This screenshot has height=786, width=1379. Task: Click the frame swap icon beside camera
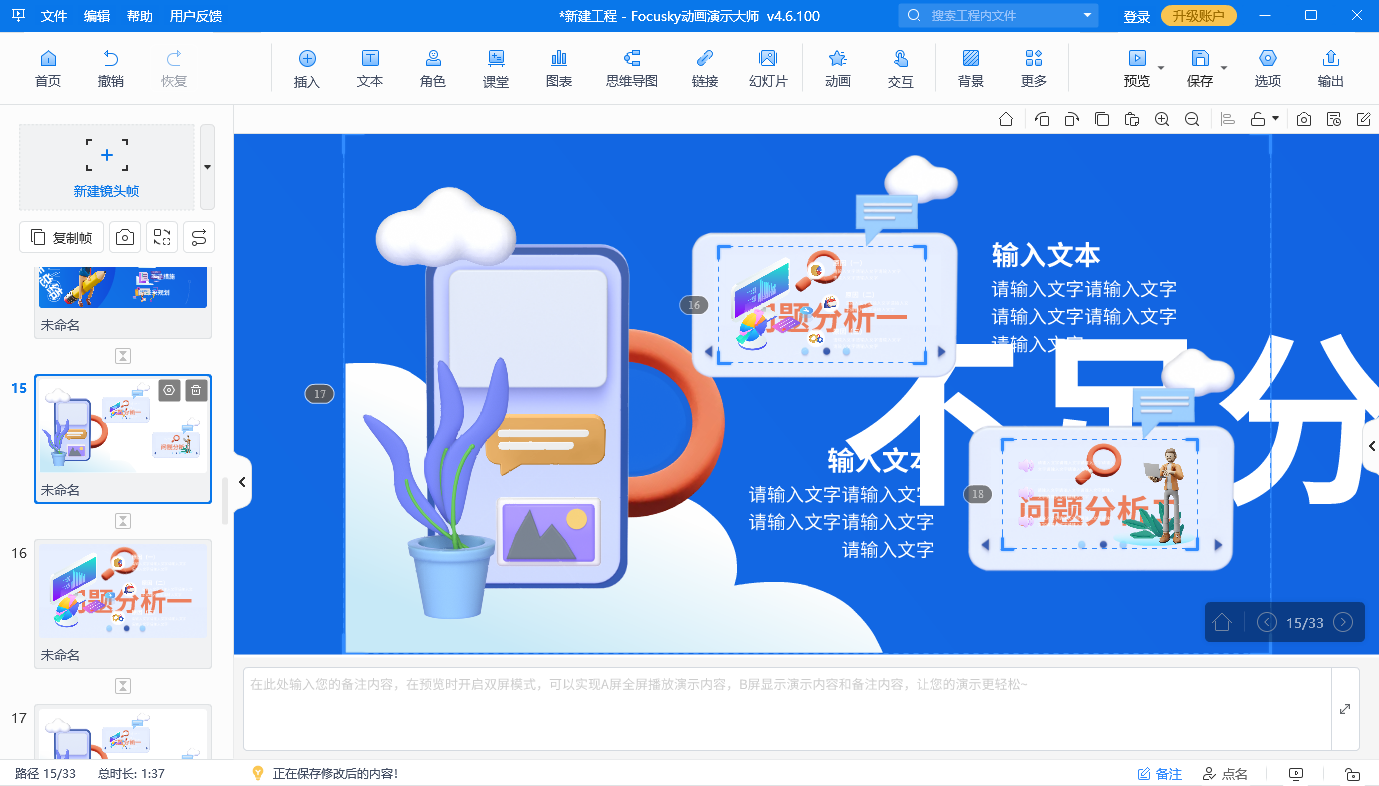tap(162, 237)
